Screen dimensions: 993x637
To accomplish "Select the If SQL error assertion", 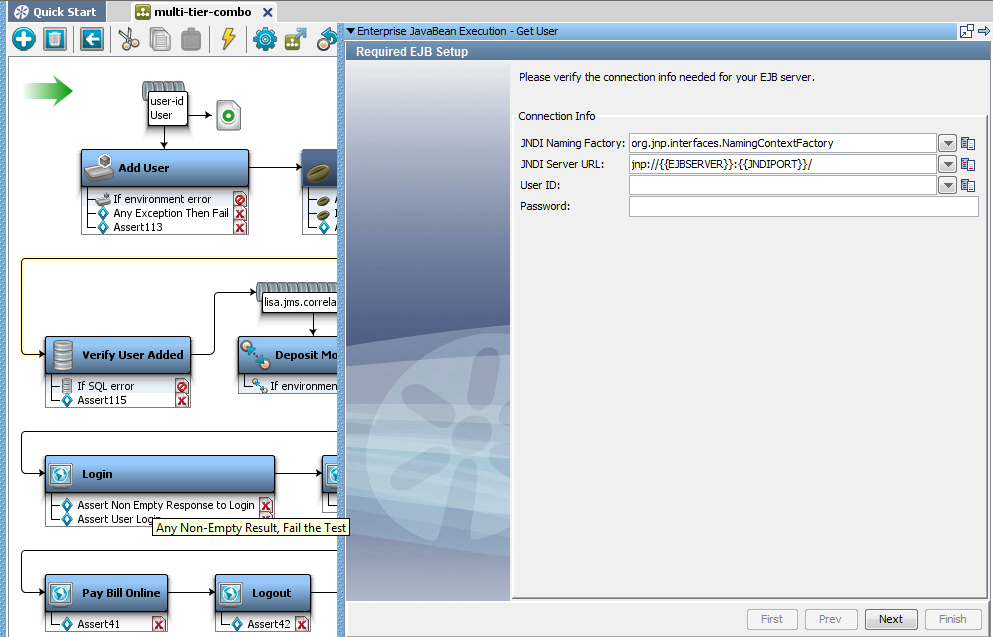I will 105,386.
